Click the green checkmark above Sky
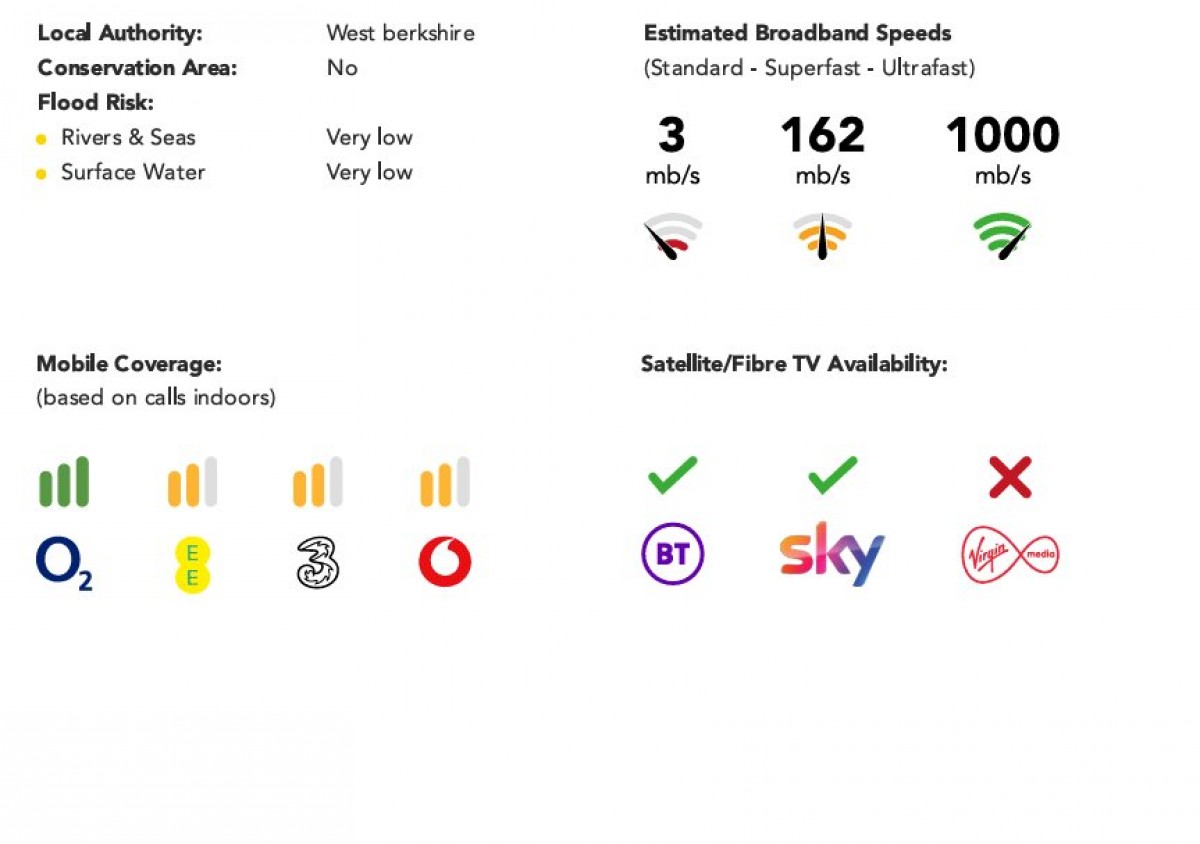The image size is (1200, 844). (832, 475)
